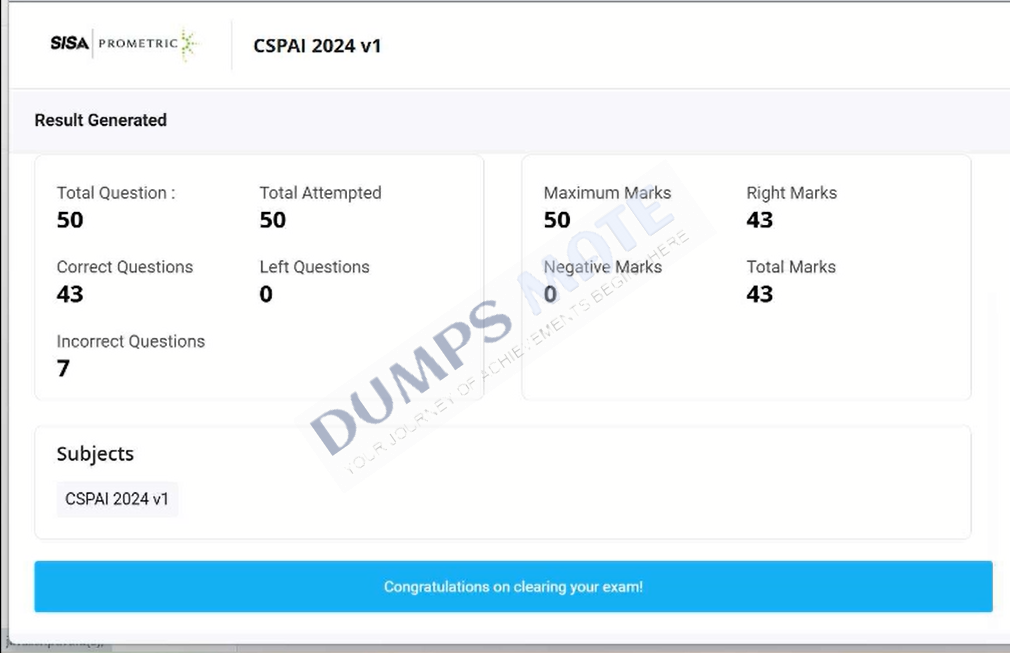Click the Subjects heading

point(95,454)
